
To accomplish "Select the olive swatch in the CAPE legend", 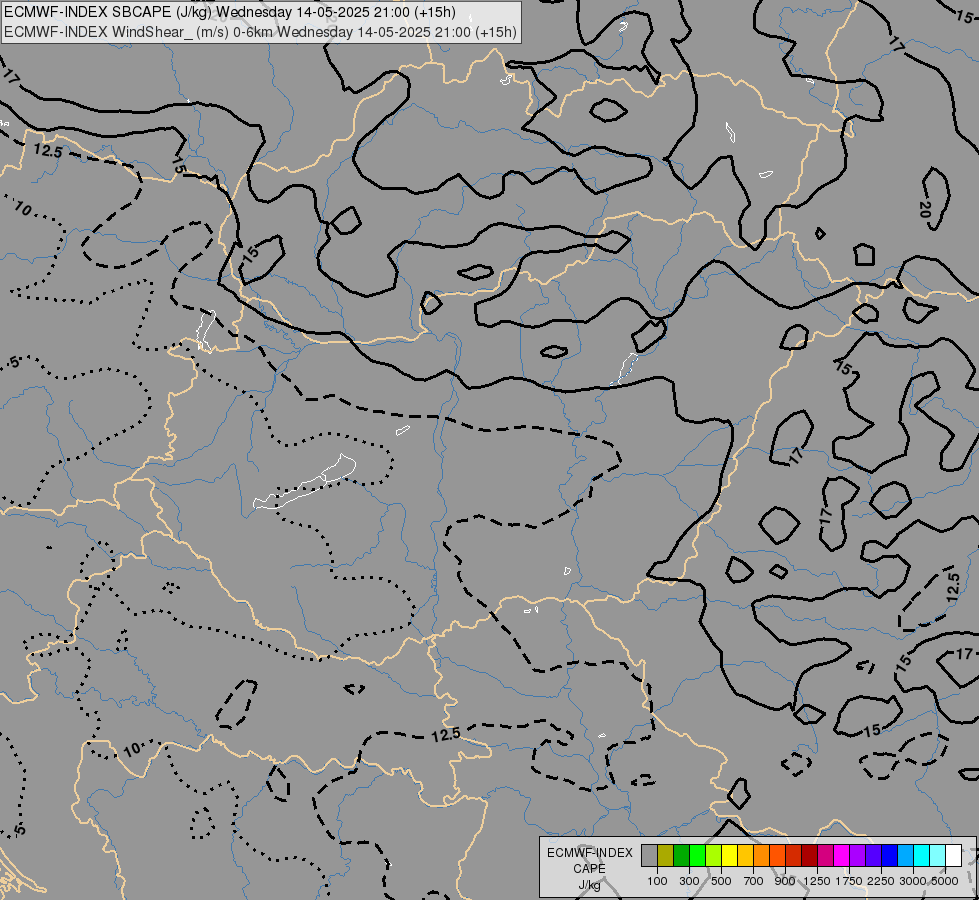I will (666, 856).
